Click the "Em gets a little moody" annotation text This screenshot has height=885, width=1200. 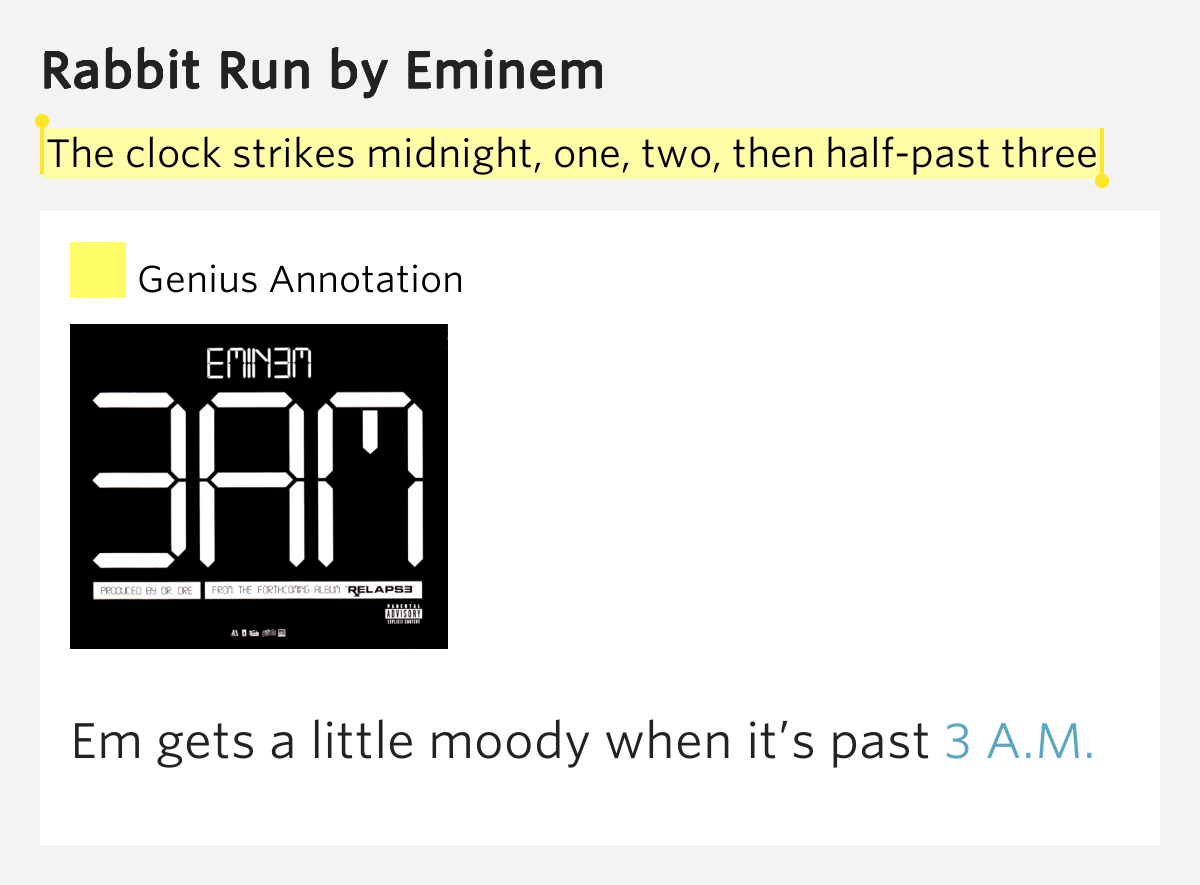tap(500, 743)
